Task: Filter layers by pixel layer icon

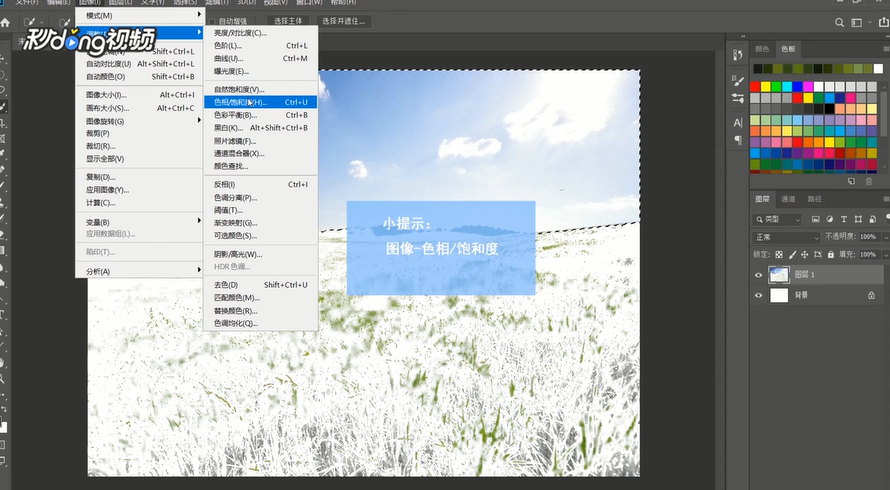Action: [816, 219]
